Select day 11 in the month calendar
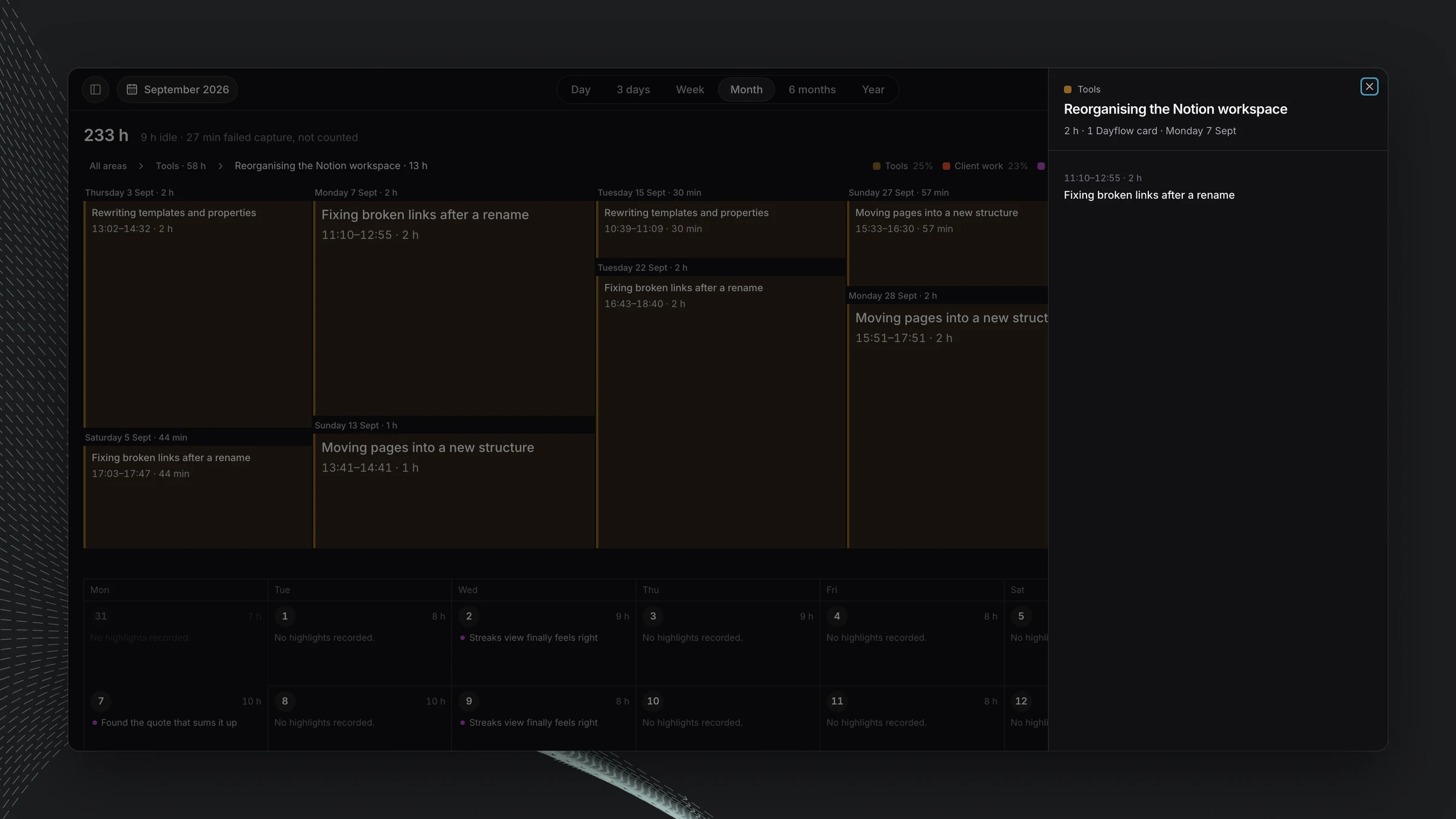1456x819 pixels. point(837,701)
